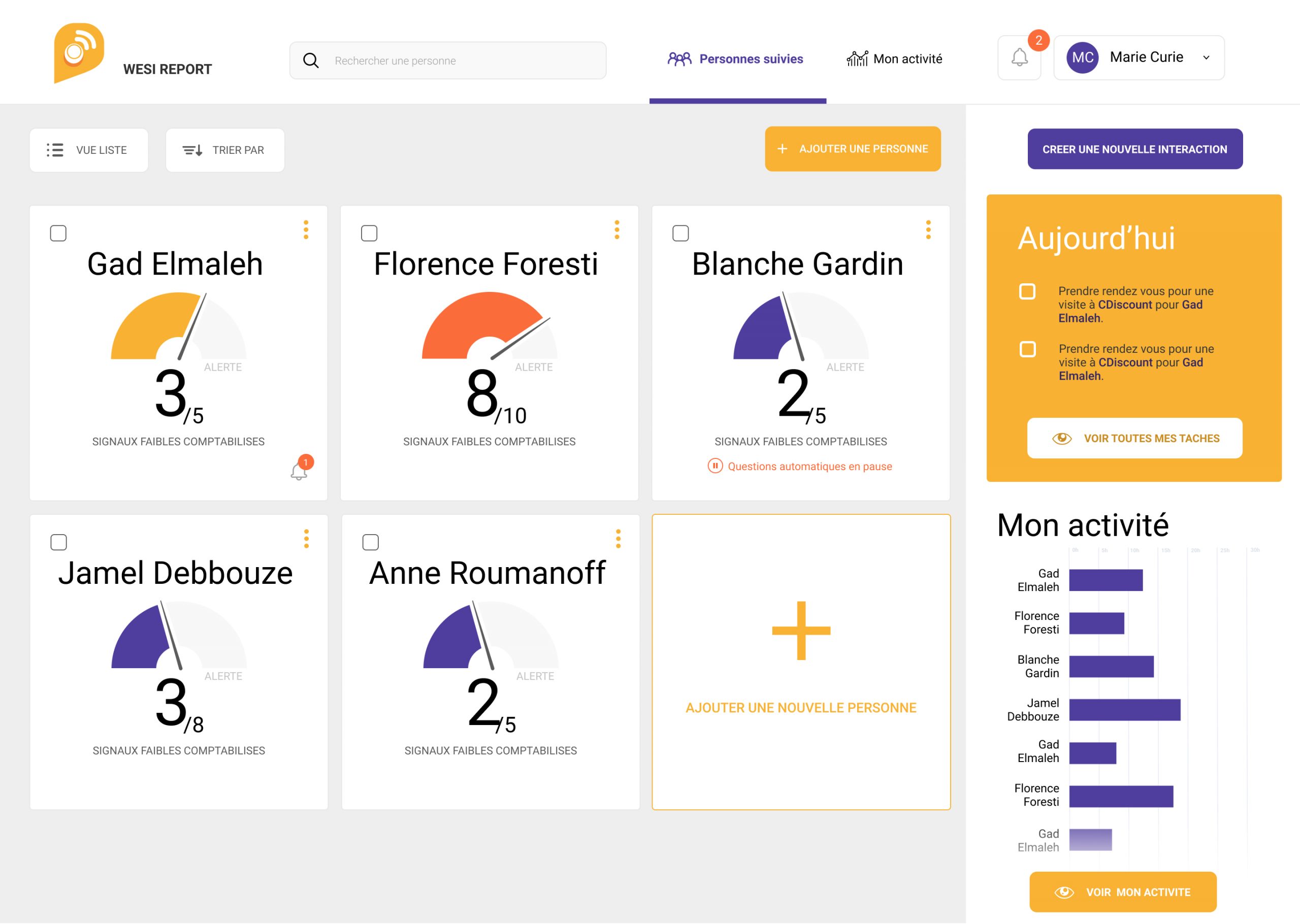Click the large plus icon to add a person
Image resolution: width=1300 pixels, height=924 pixels.
click(x=800, y=631)
